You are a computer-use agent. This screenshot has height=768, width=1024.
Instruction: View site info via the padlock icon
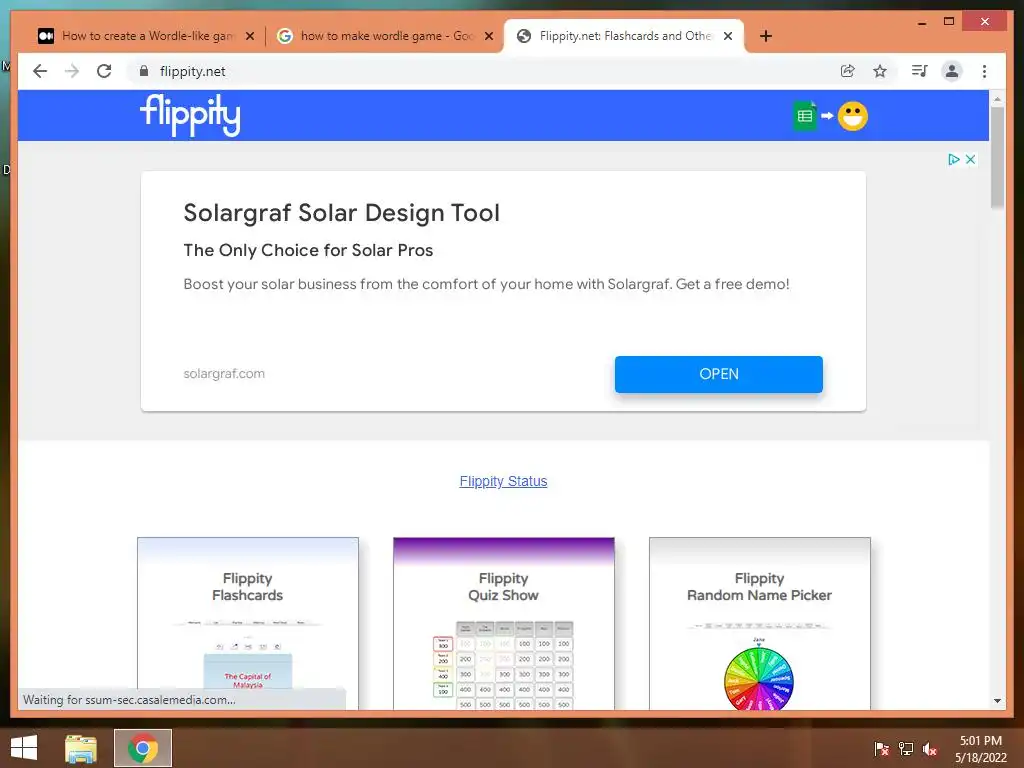(144, 71)
